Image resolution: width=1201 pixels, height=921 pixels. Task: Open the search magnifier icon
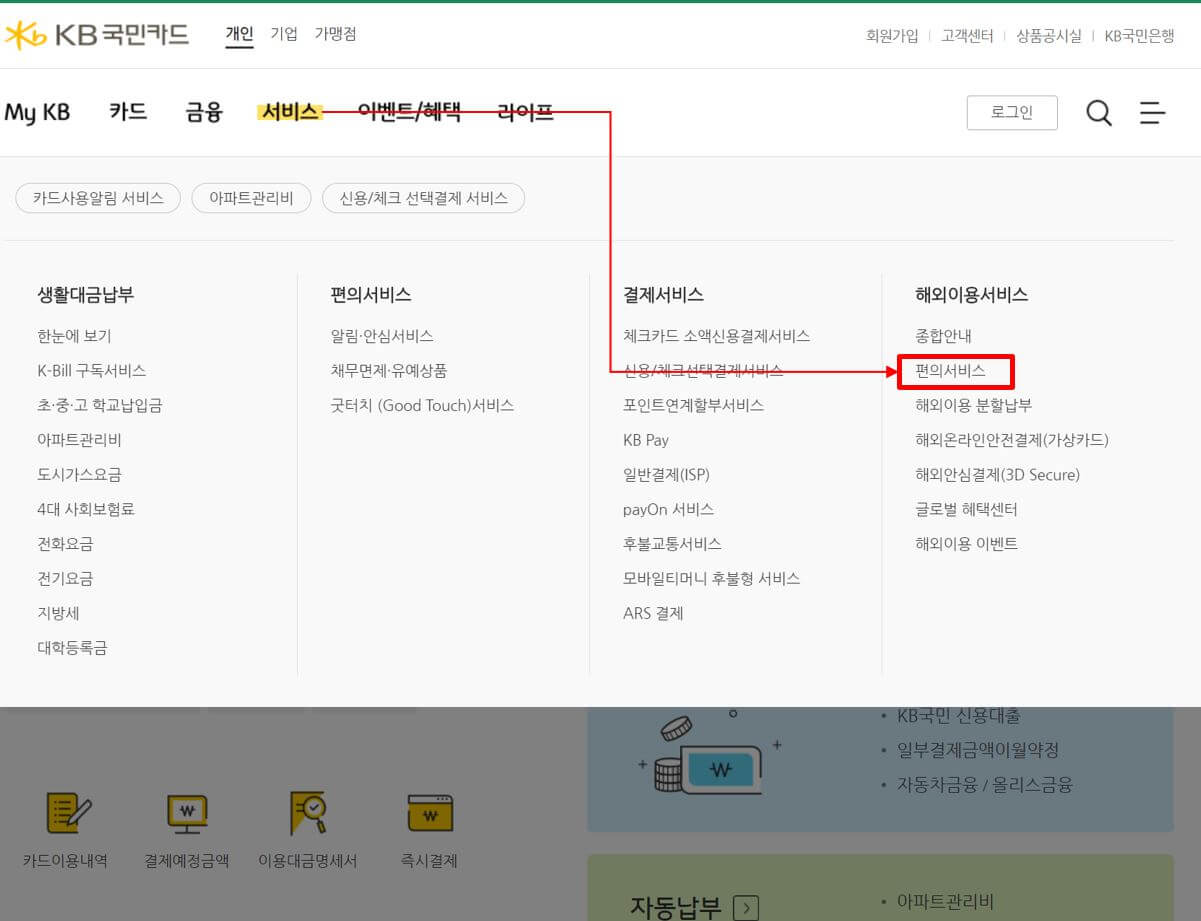[x=1098, y=113]
